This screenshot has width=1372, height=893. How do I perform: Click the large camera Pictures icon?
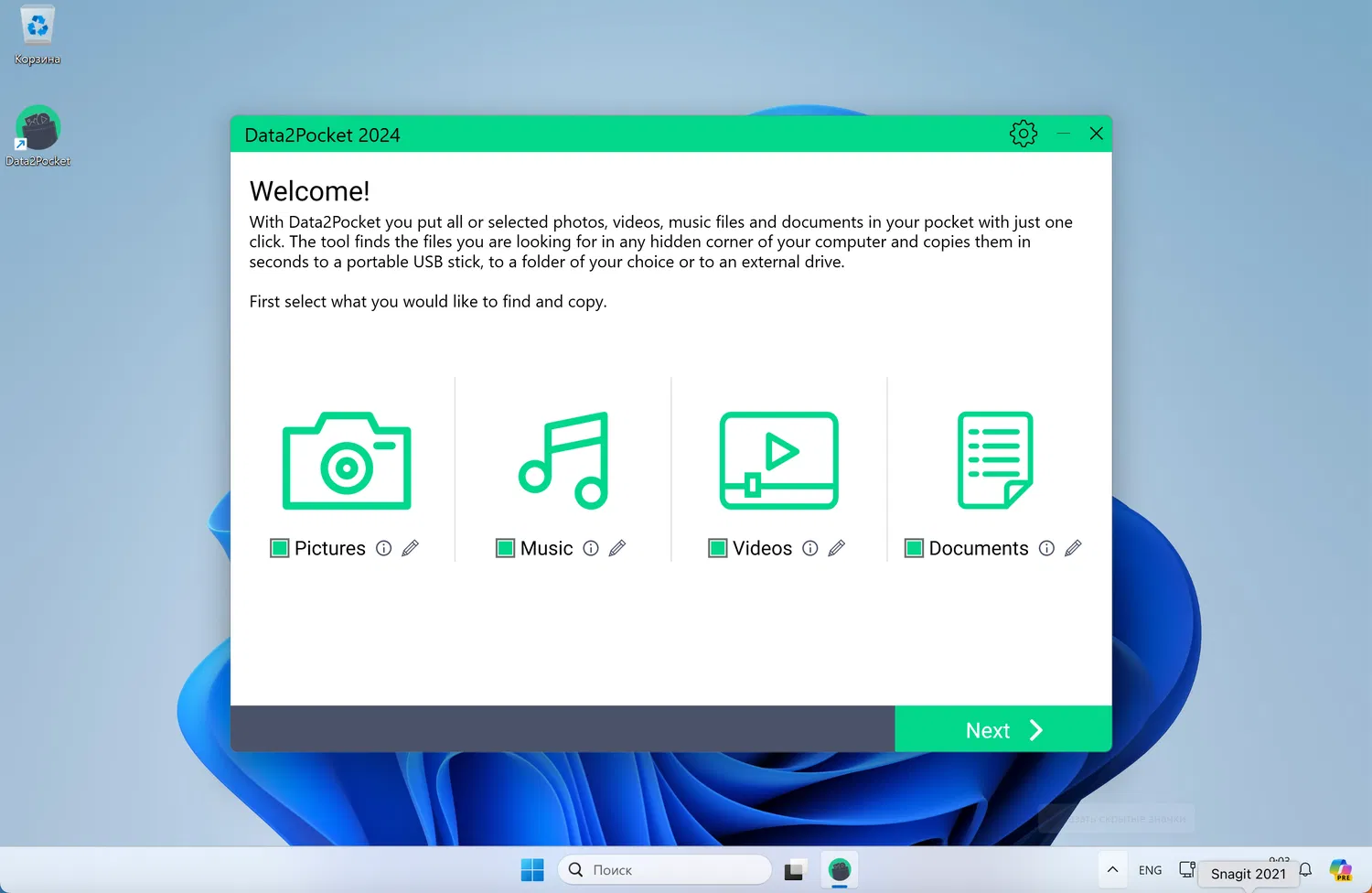tap(347, 460)
